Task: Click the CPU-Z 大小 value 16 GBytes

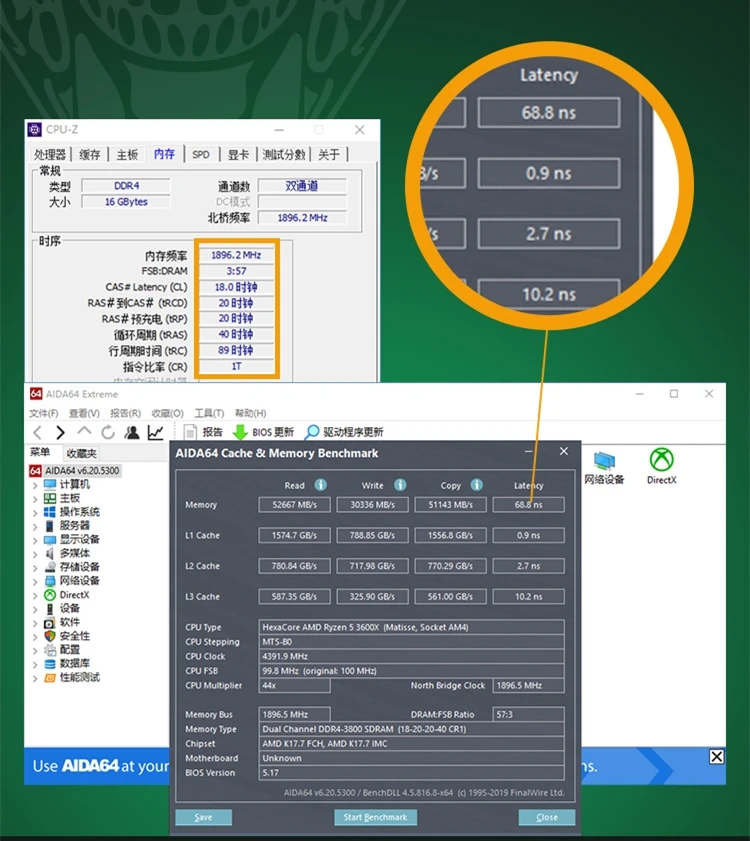Action: (x=126, y=202)
